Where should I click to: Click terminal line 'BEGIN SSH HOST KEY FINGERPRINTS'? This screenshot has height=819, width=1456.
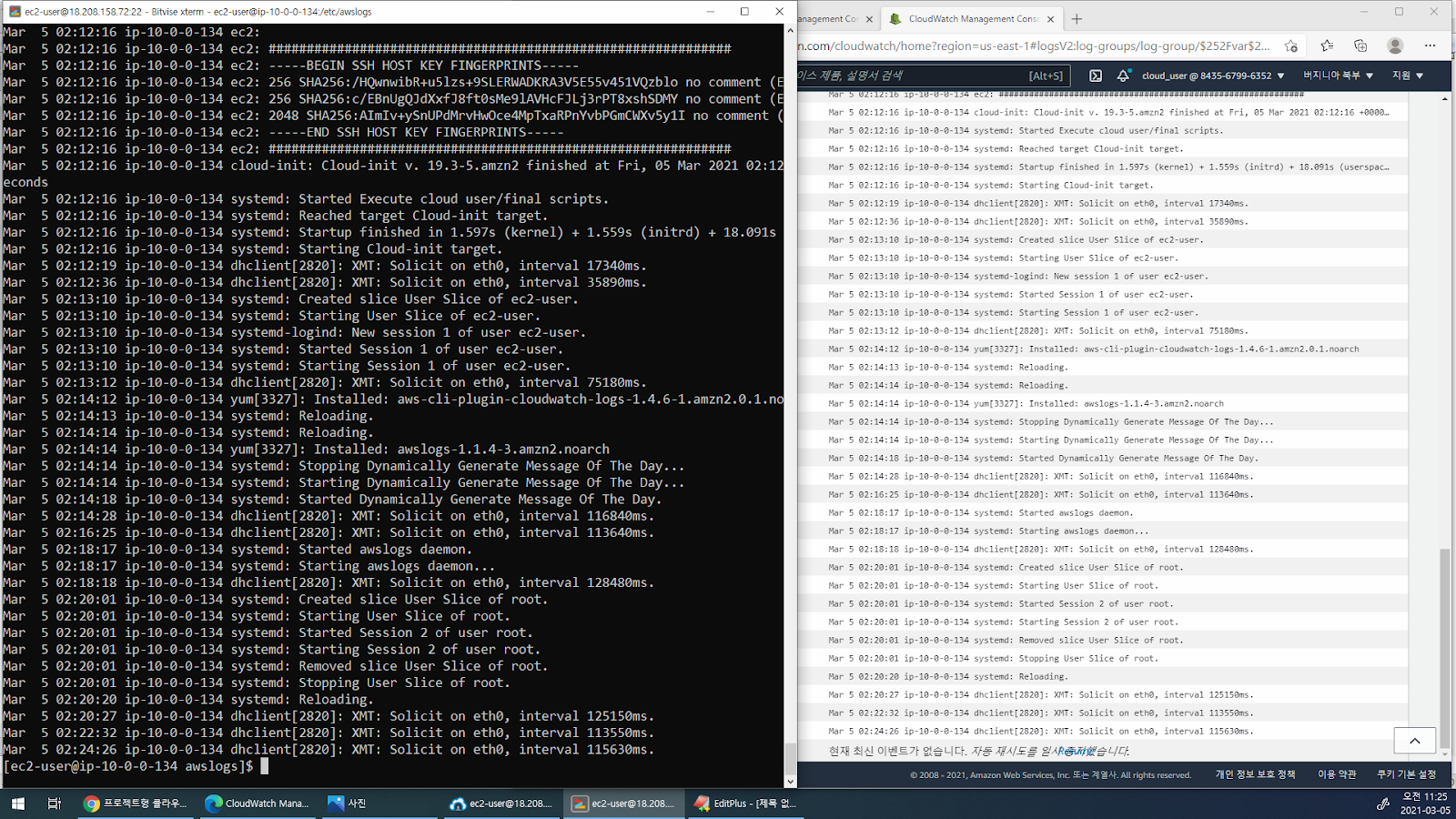pos(291,66)
